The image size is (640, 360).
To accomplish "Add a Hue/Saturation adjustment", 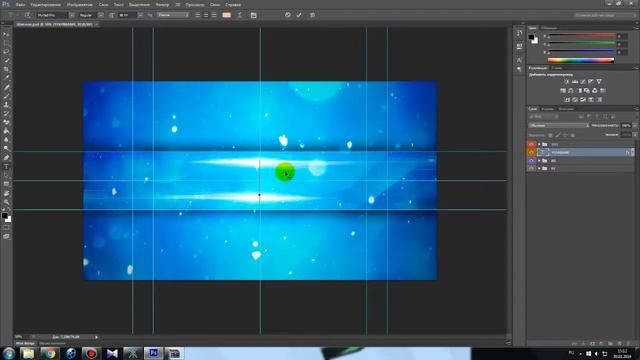I will coord(563,91).
